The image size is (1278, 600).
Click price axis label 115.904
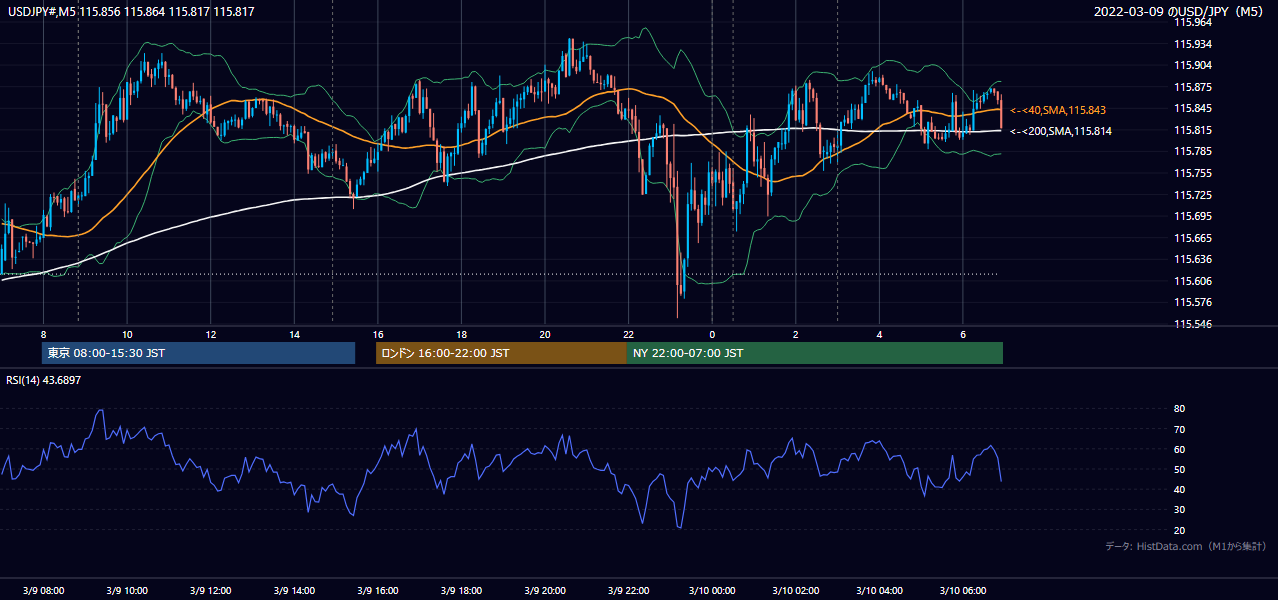click(1192, 66)
